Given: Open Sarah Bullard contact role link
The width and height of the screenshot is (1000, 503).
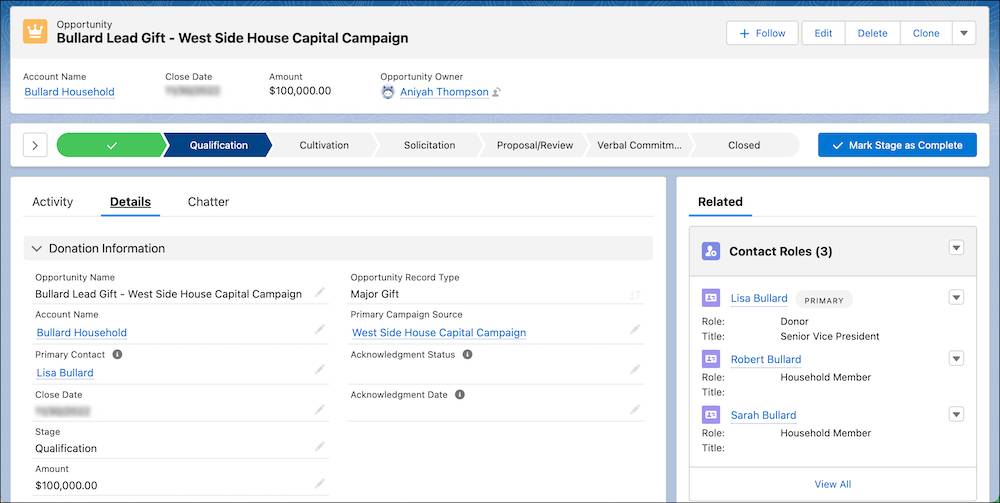Looking at the screenshot, I should (x=763, y=415).
